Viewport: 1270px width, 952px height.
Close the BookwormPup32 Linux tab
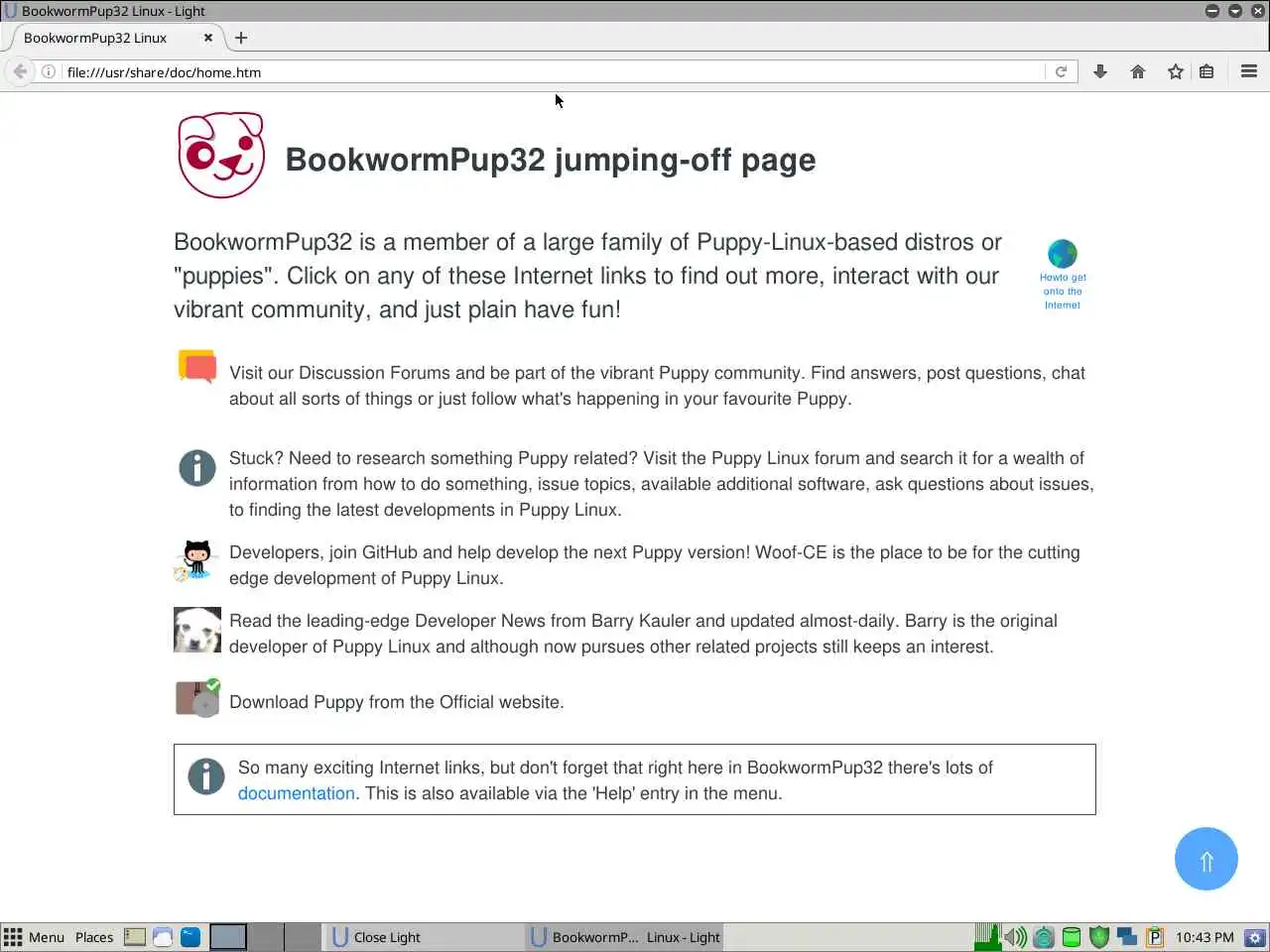pyautogui.click(x=208, y=38)
